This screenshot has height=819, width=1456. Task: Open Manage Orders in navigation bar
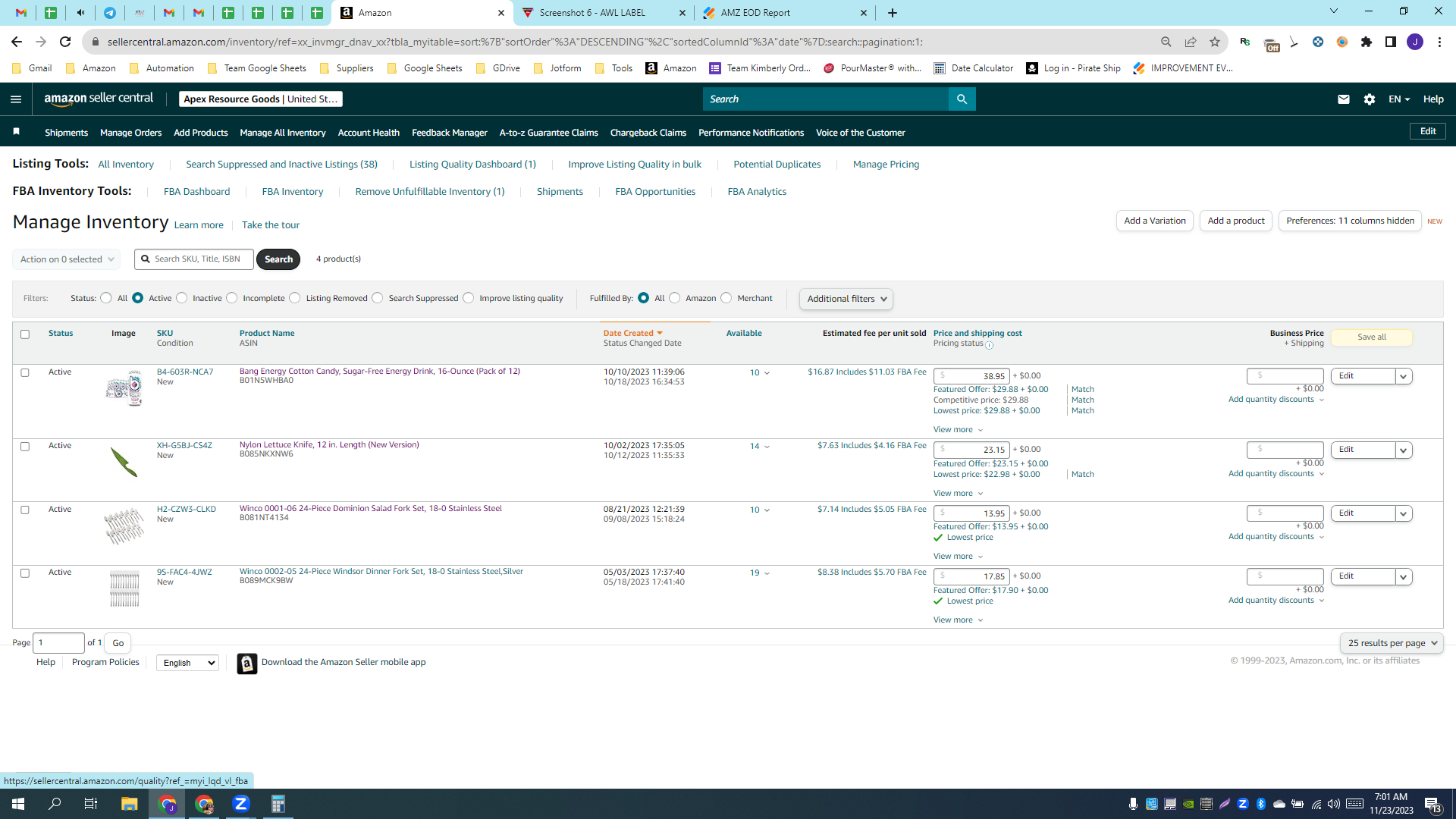[131, 133]
